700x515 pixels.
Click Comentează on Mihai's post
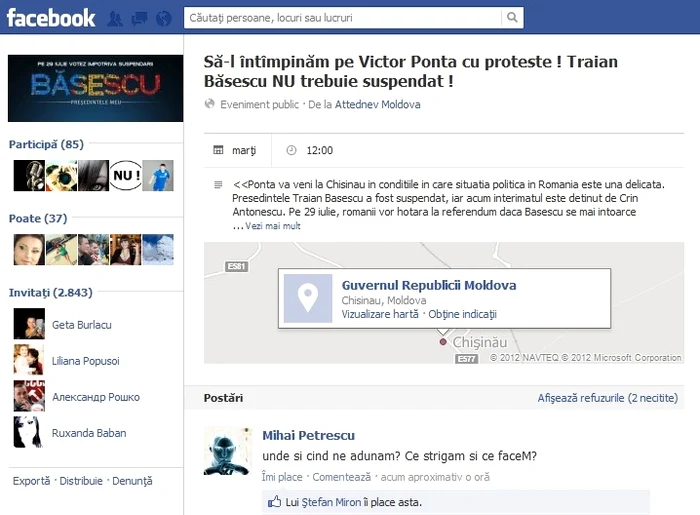coord(342,477)
